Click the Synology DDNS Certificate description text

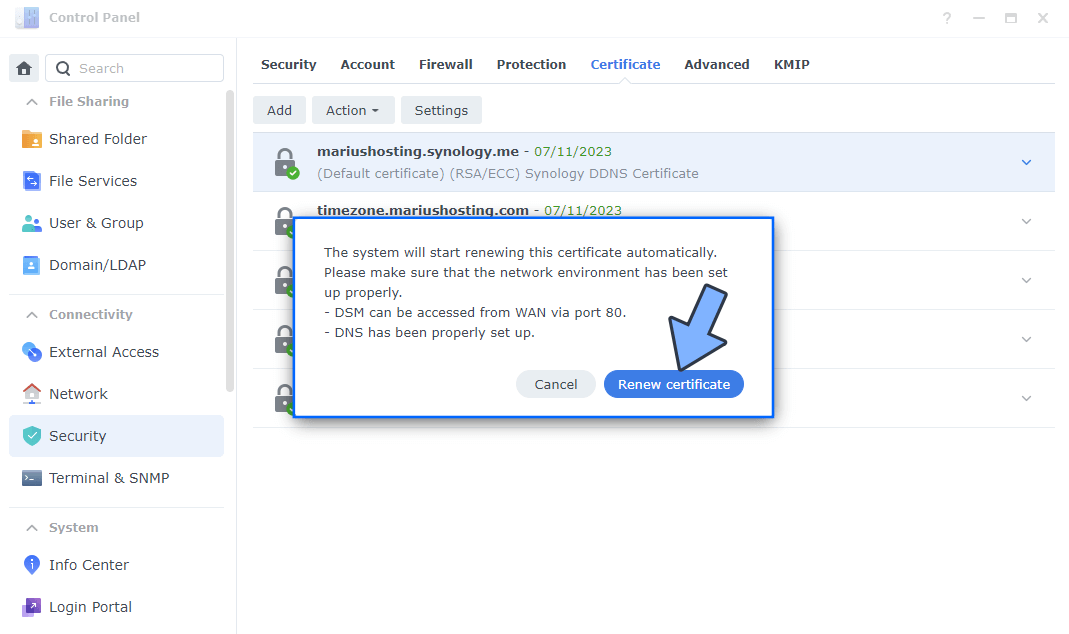pyautogui.click(x=612, y=174)
